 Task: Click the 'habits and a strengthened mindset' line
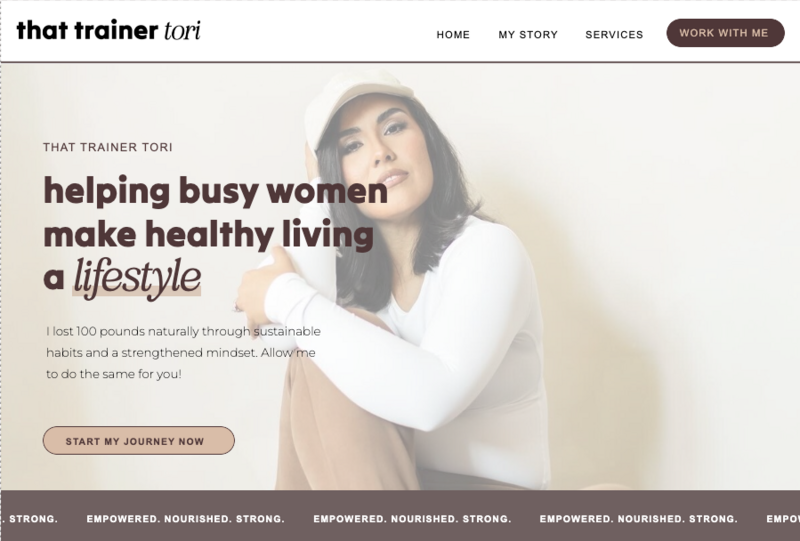(x=181, y=353)
